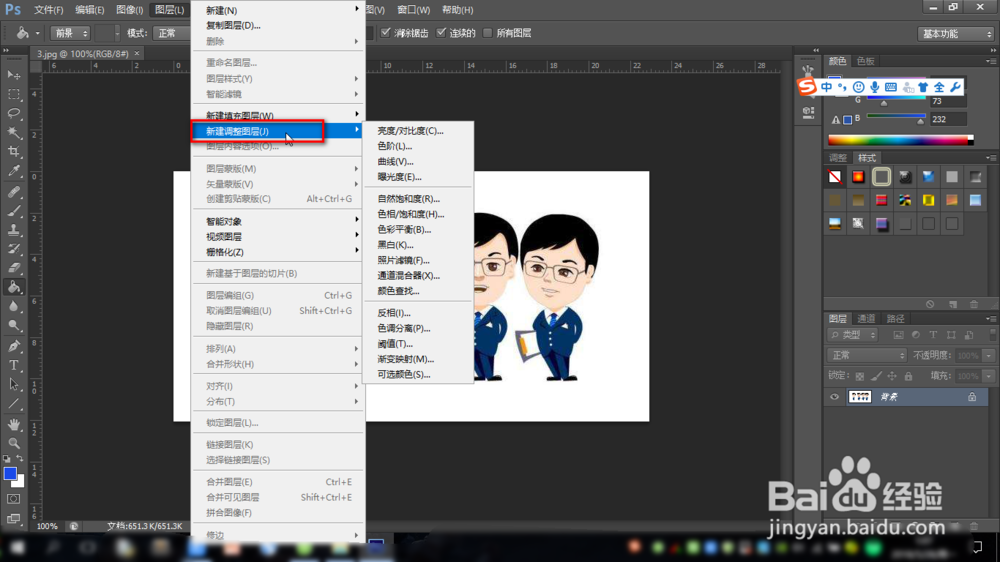This screenshot has height=562, width=1000.
Task: Open the 文件(F) menu
Action: coord(48,10)
